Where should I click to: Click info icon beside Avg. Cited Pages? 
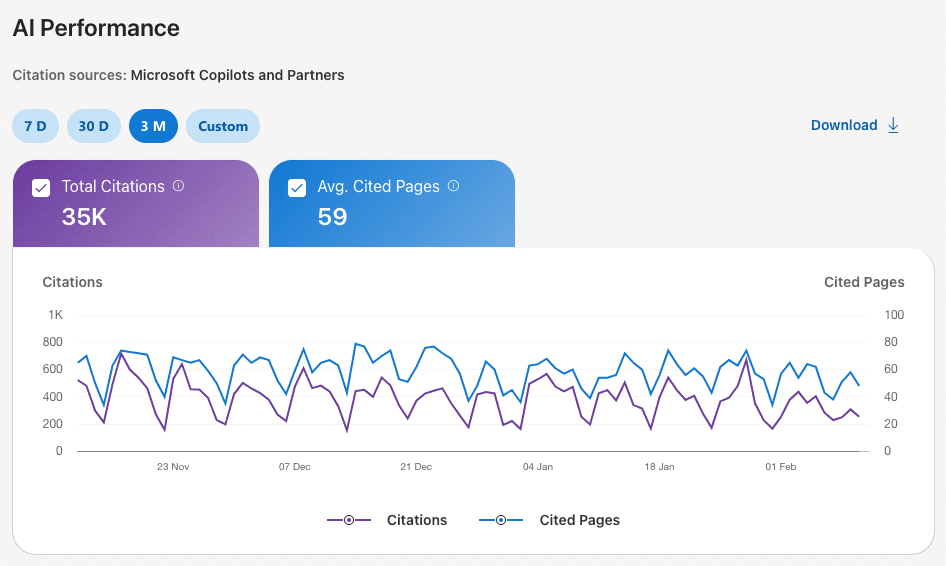[453, 186]
